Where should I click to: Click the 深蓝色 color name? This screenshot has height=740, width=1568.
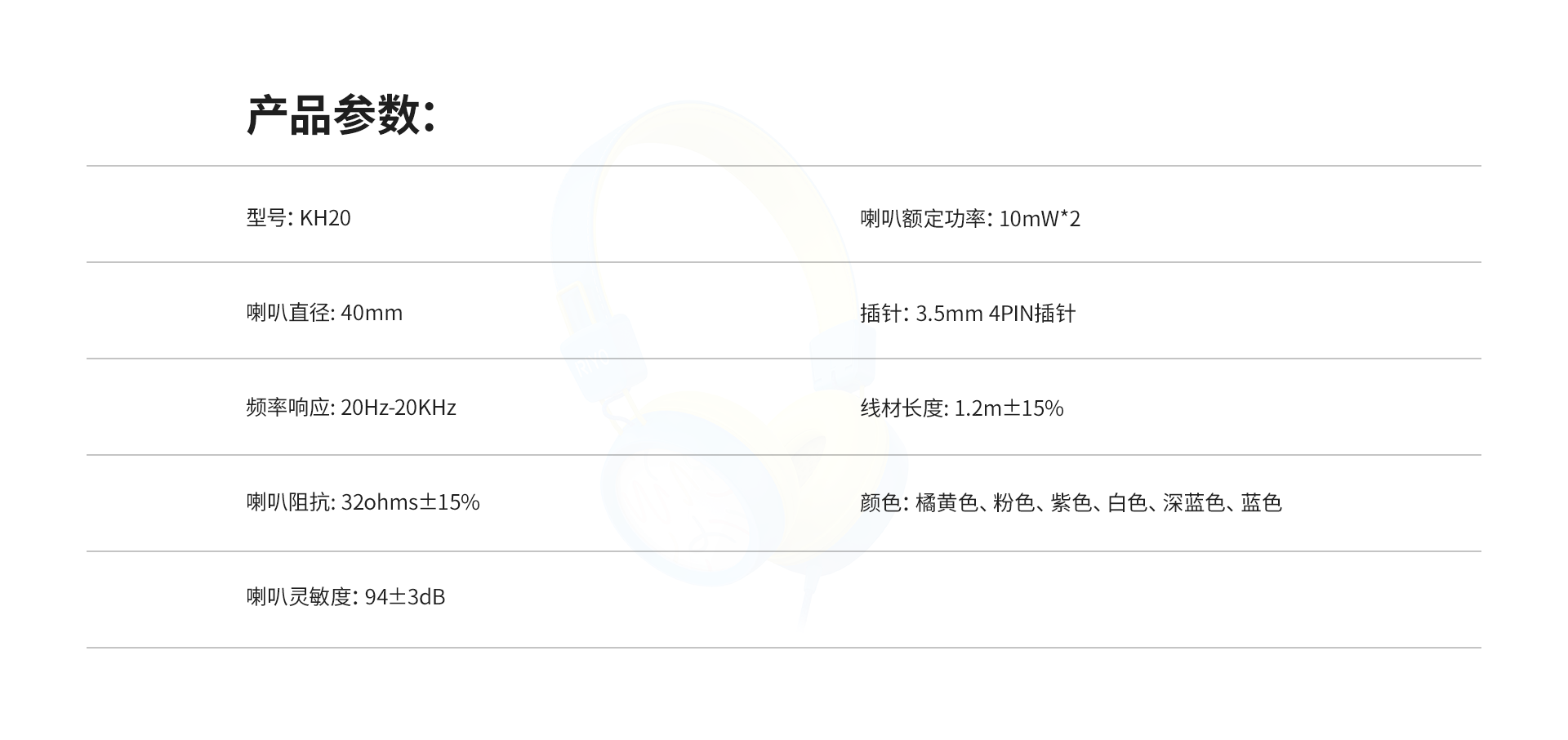click(1194, 503)
